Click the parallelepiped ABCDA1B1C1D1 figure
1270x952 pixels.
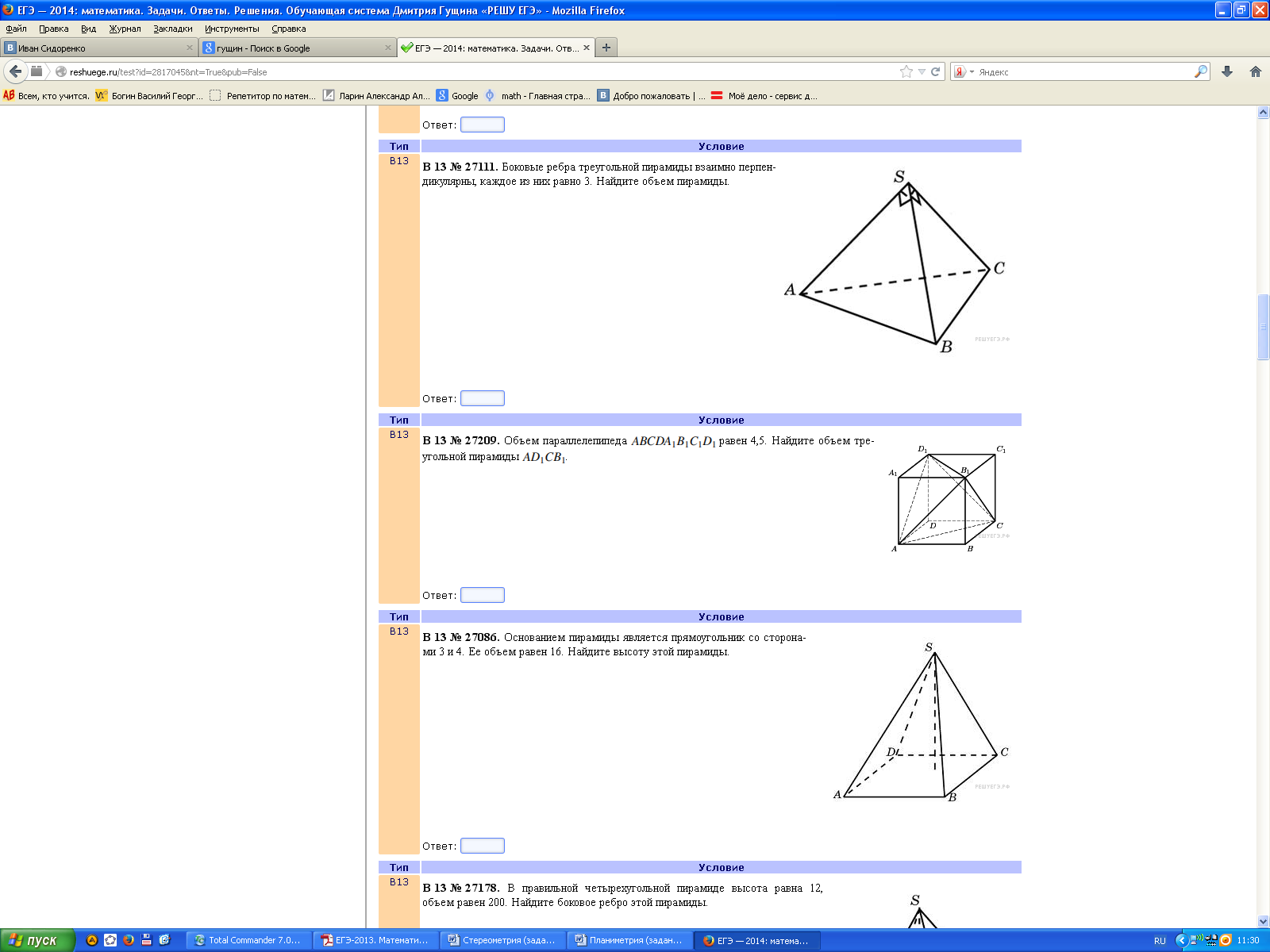click(x=948, y=498)
